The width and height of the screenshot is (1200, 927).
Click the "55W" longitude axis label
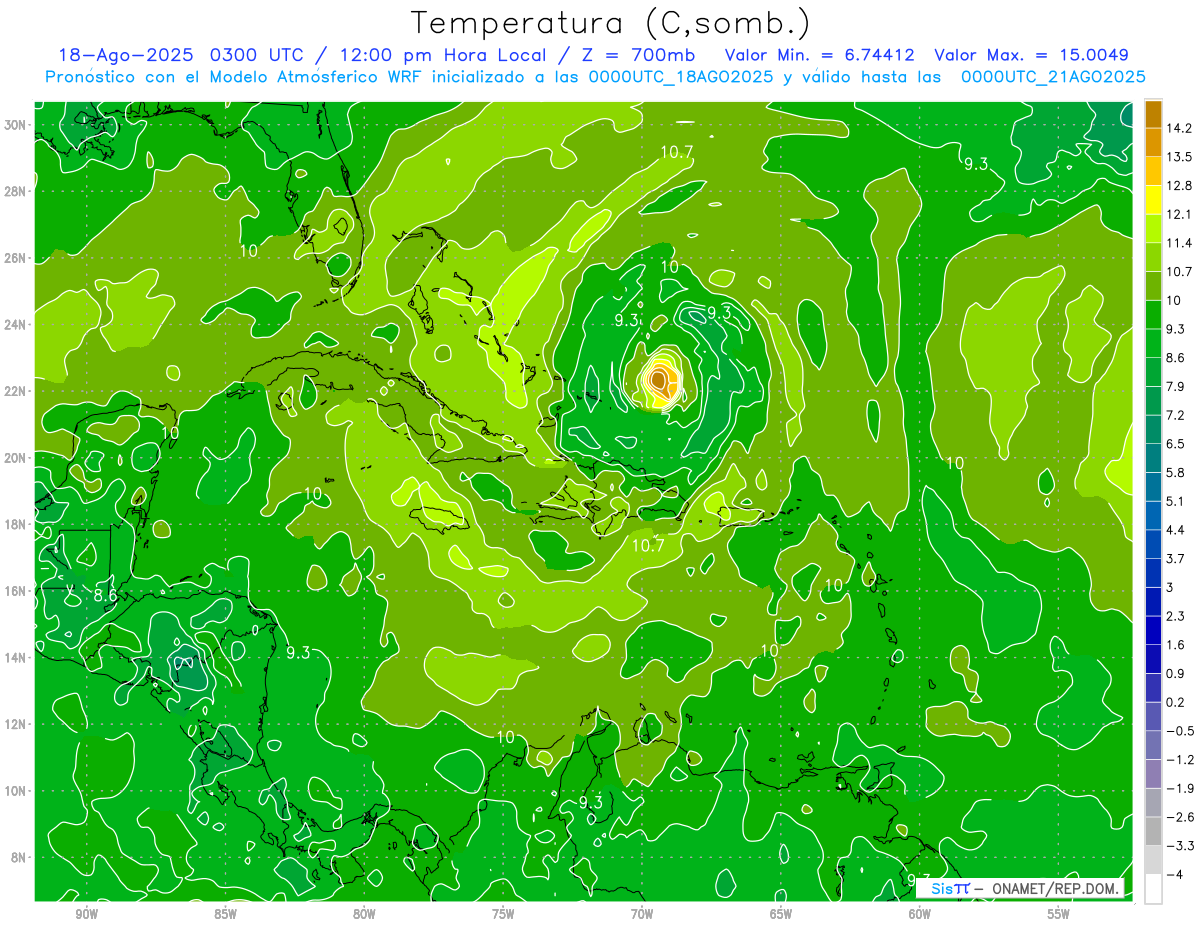pos(1059,914)
